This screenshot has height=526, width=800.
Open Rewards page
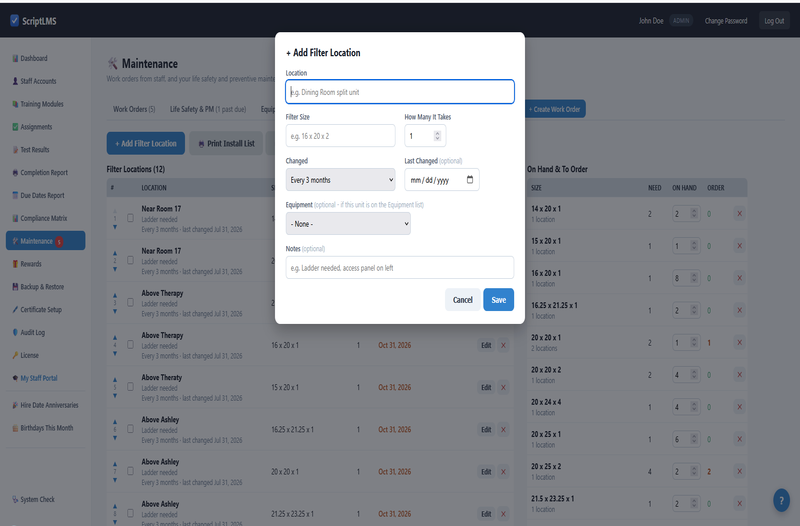31,264
